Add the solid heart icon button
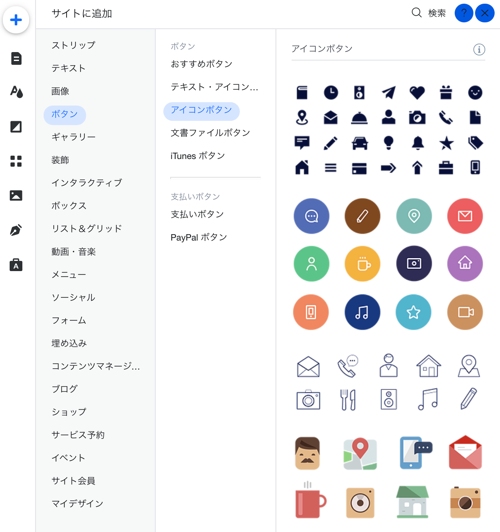 tap(417, 92)
